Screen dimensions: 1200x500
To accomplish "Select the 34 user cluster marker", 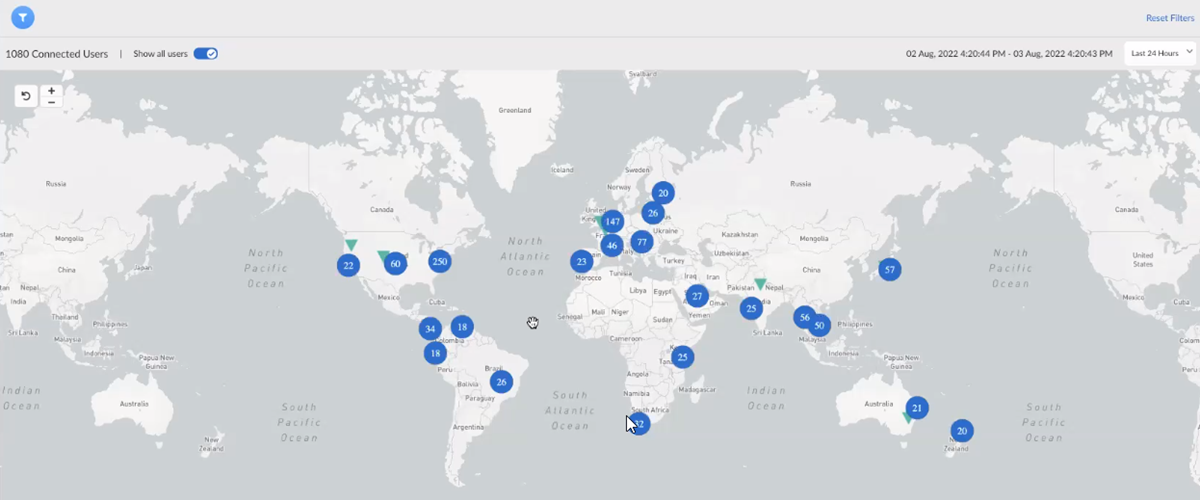I will coord(430,328).
